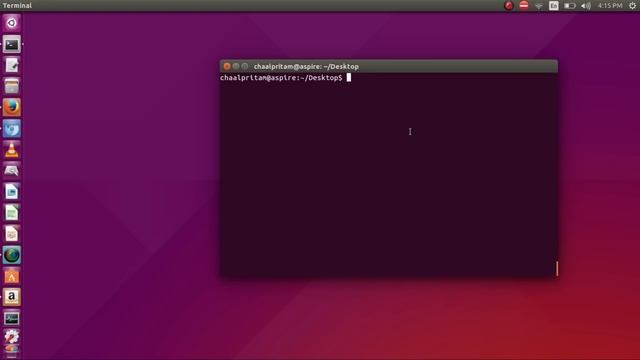640x360 pixels.
Task: Open the En keyboard layout indicator
Action: pyautogui.click(x=553, y=5)
